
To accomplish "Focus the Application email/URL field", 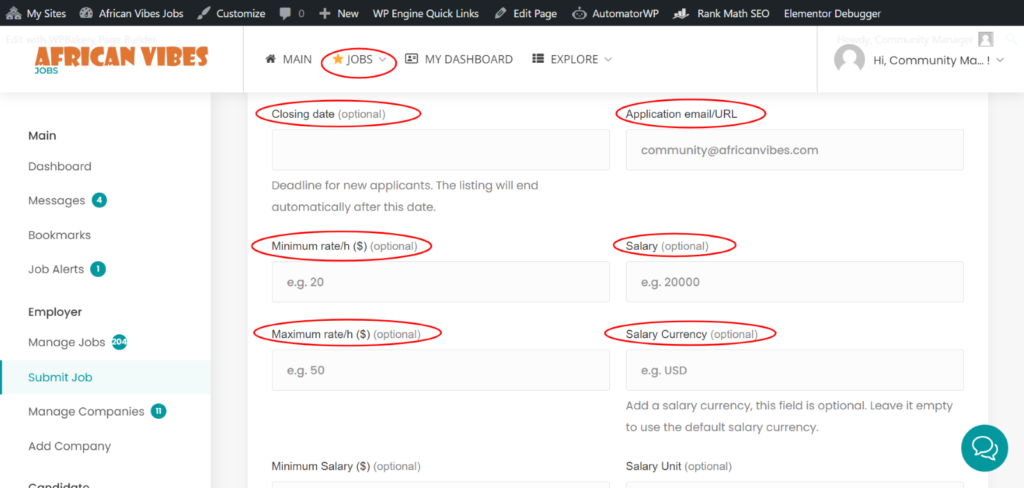I will pos(795,150).
